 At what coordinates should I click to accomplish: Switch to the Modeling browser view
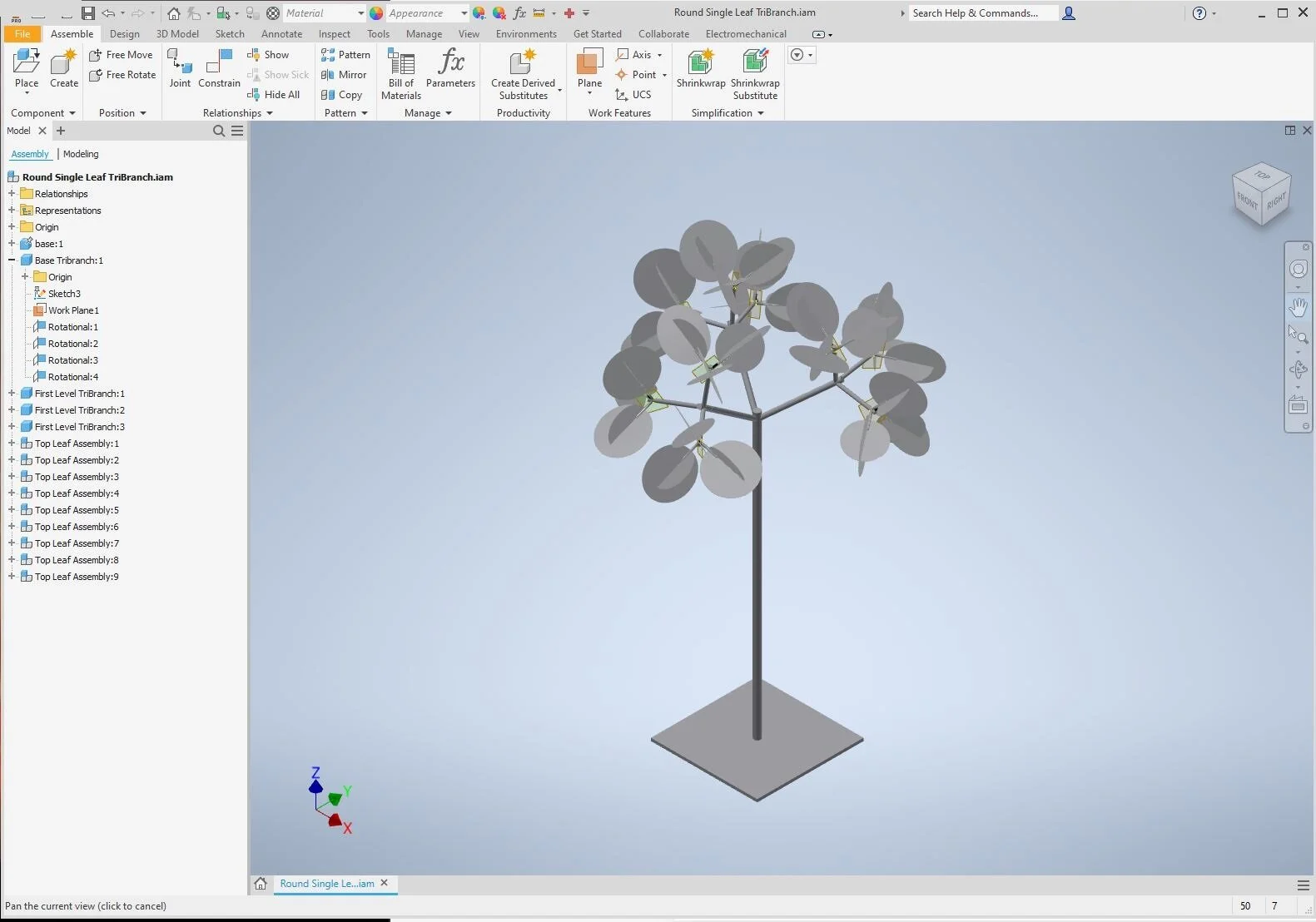[81, 154]
